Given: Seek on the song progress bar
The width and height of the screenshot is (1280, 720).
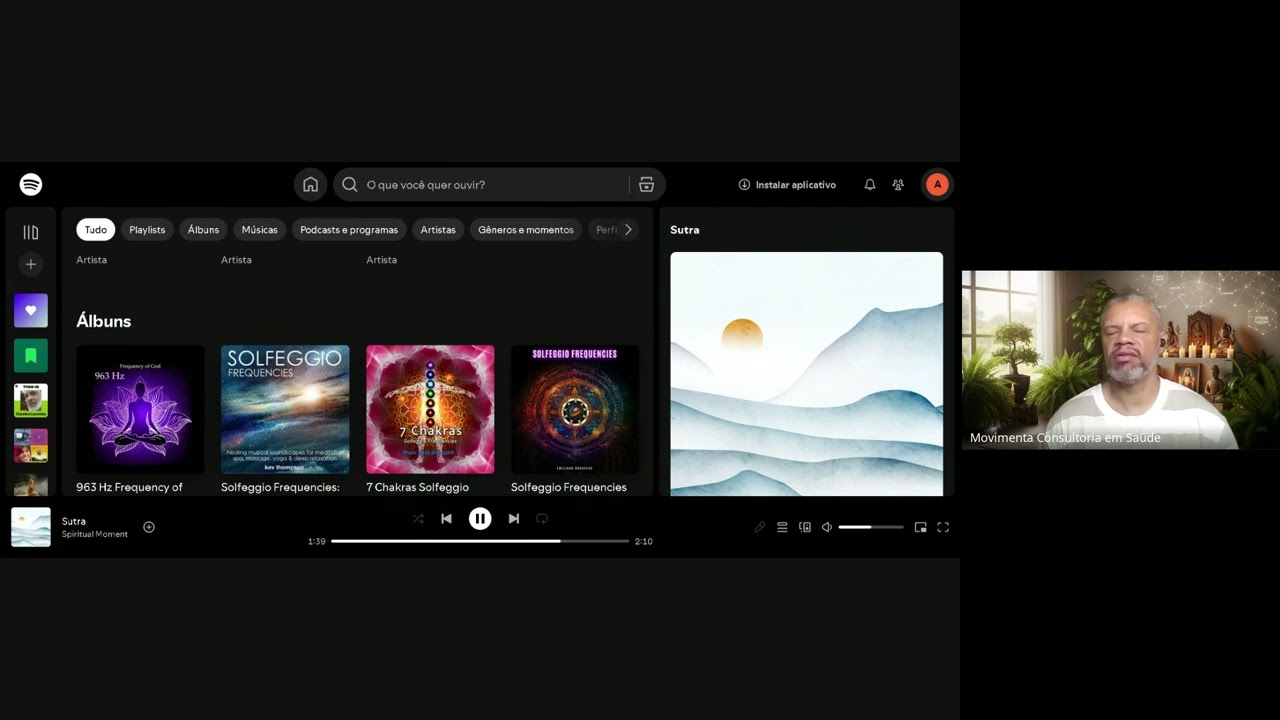Looking at the screenshot, I should [480, 541].
